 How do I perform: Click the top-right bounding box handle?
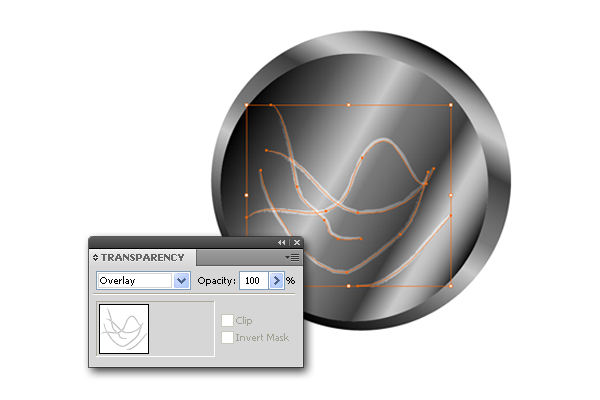pyautogui.click(x=451, y=105)
